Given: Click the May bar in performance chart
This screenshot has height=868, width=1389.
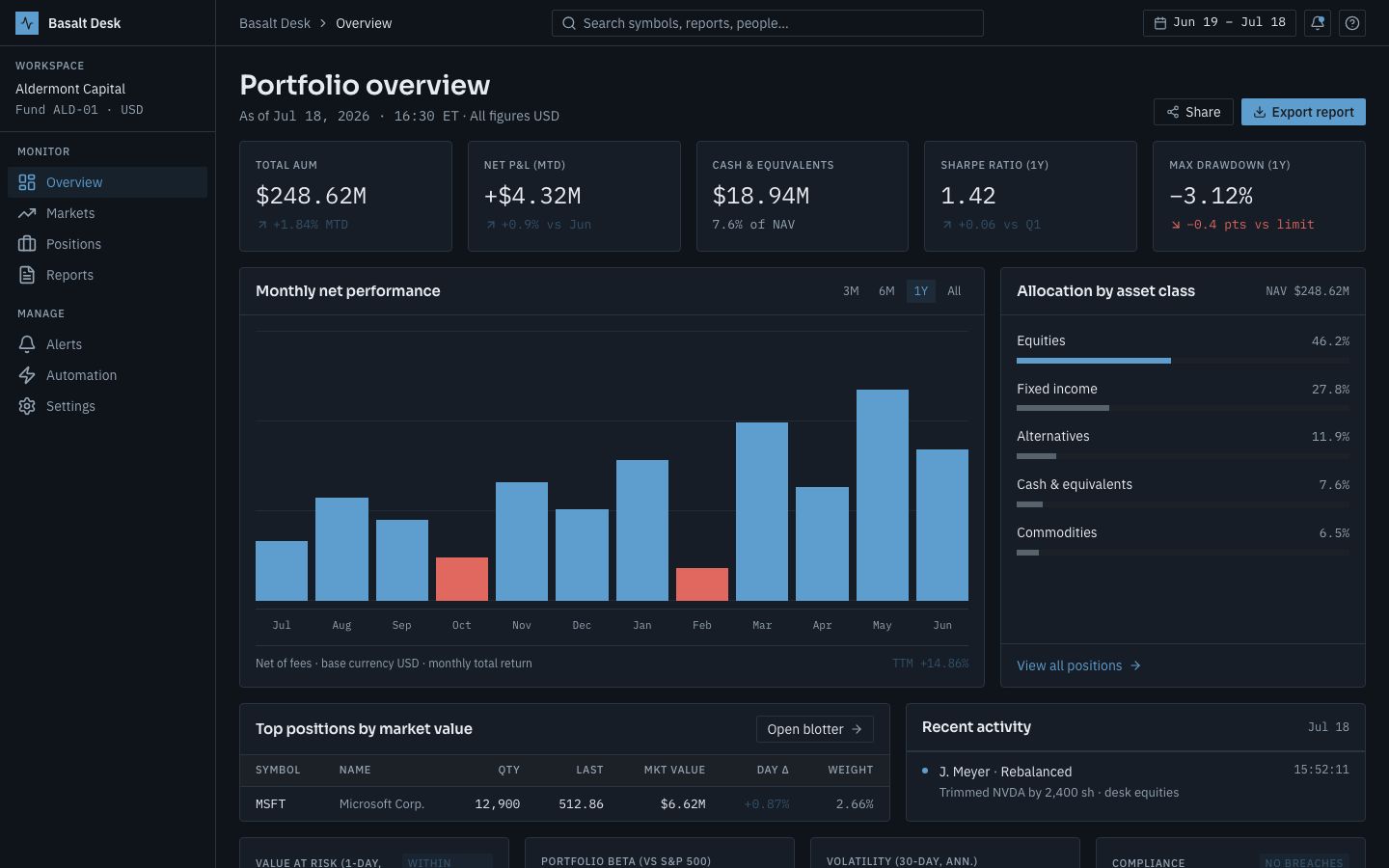Looking at the screenshot, I should point(883,495).
